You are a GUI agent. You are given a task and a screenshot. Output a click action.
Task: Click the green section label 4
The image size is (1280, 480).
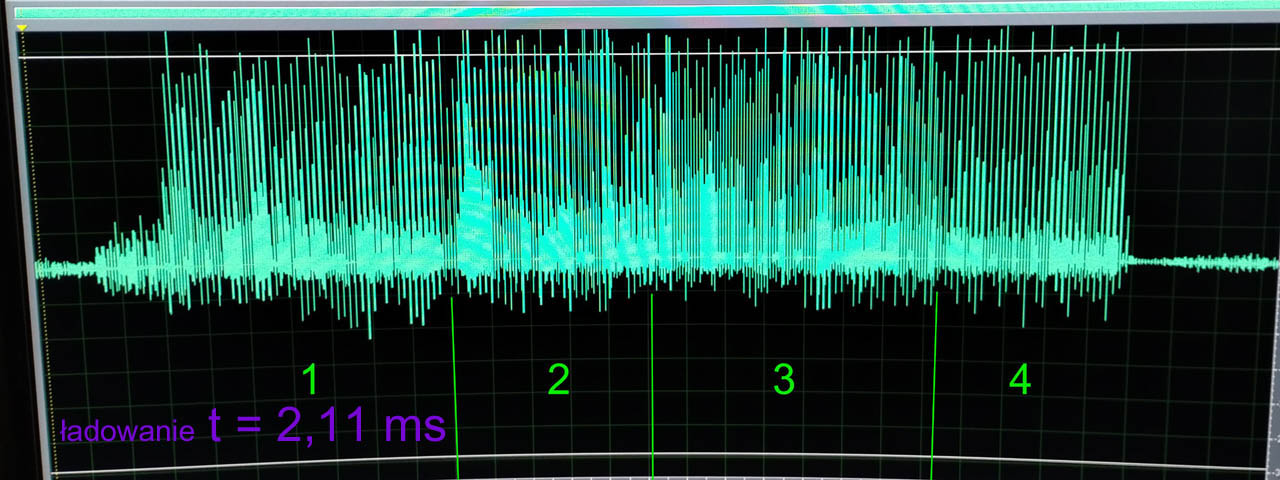(x=1019, y=379)
